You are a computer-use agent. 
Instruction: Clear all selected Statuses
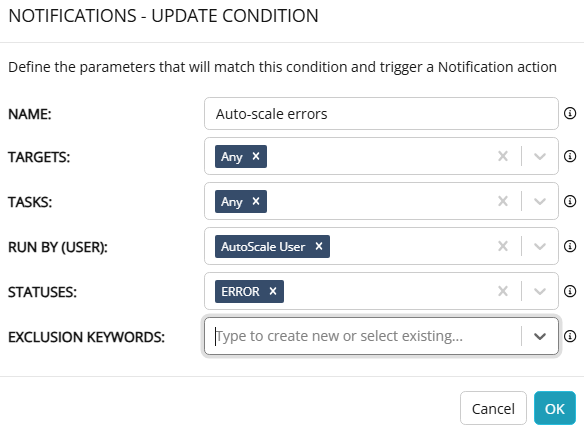(503, 291)
